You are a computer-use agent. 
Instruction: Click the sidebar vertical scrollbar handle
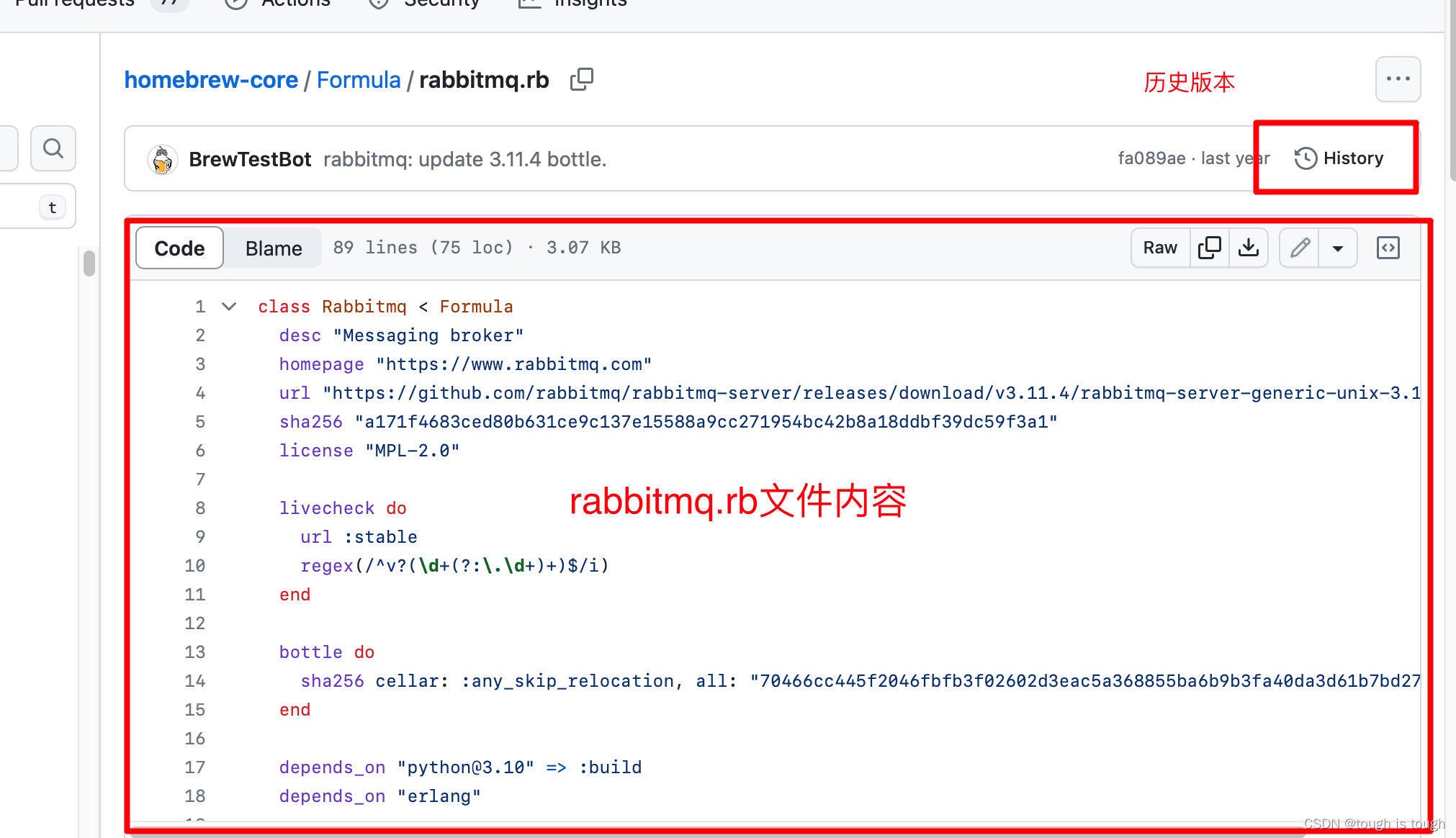tap(89, 263)
